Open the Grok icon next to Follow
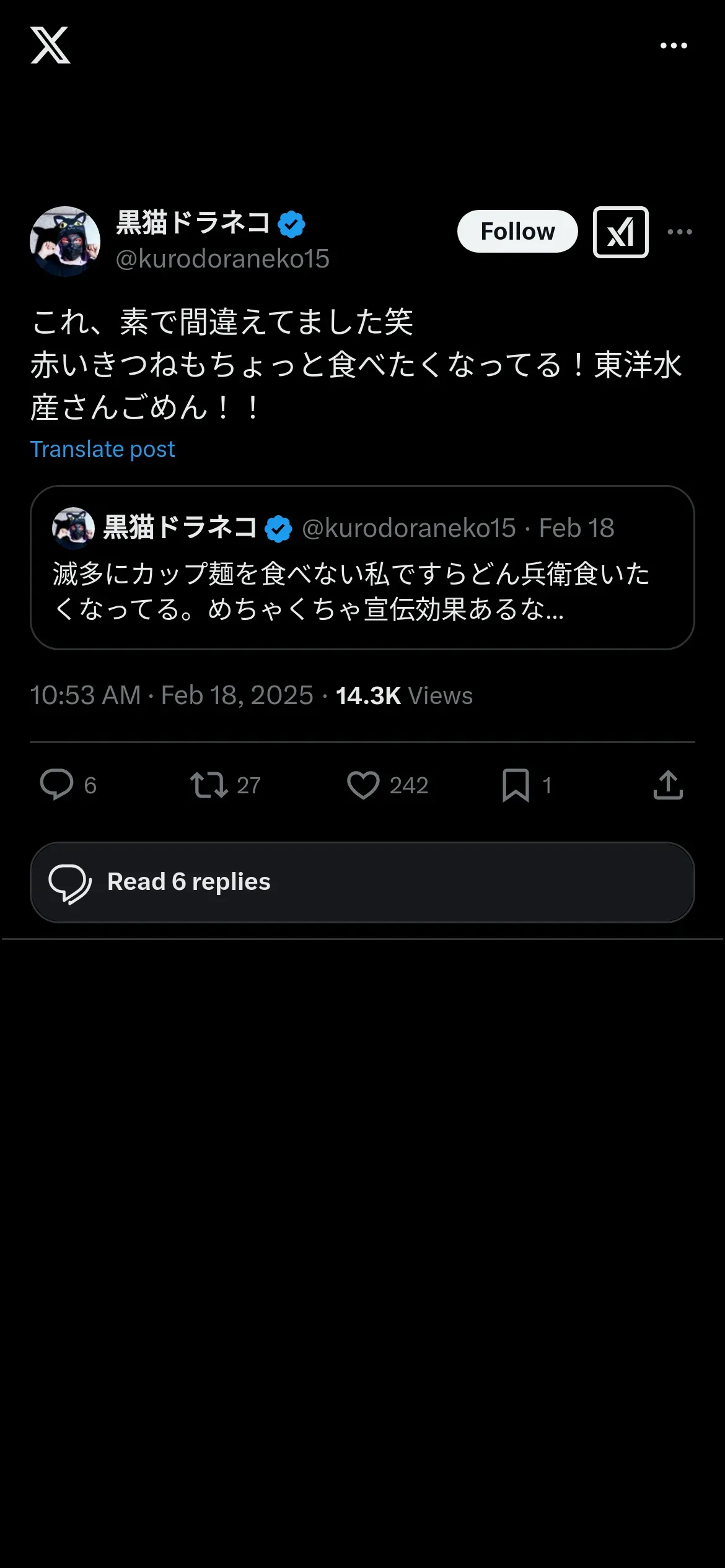The width and height of the screenshot is (725, 1568). (621, 232)
